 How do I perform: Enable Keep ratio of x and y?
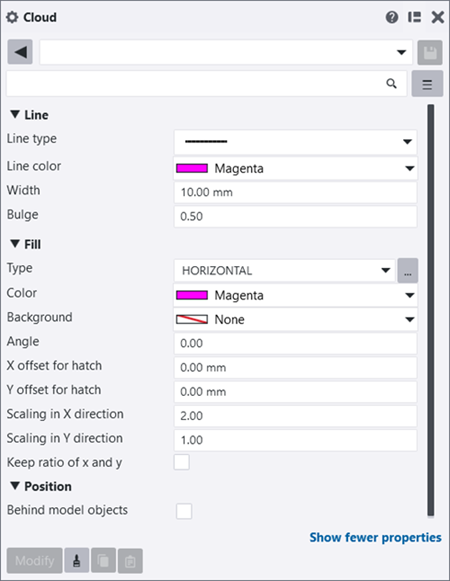pos(182,462)
